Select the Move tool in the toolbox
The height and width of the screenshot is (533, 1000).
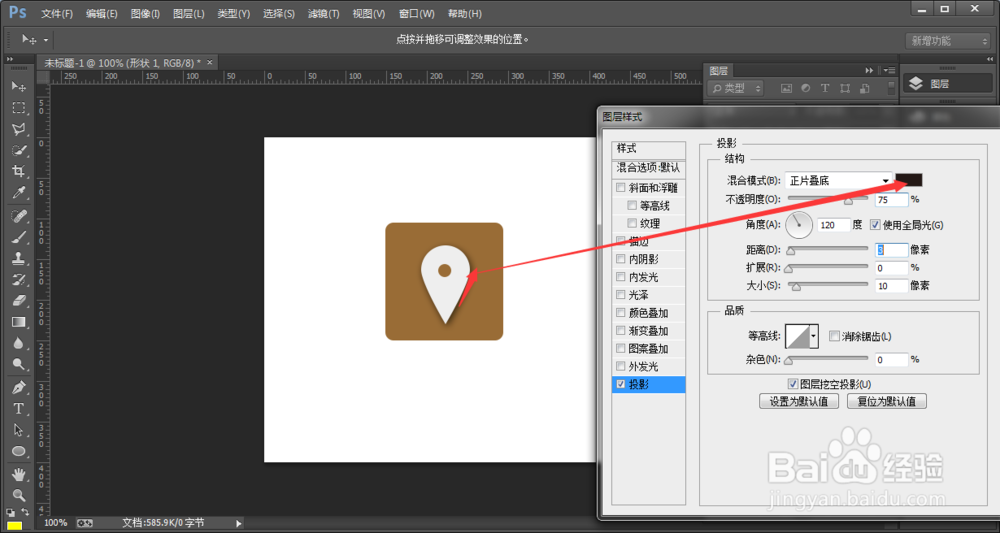[18, 86]
